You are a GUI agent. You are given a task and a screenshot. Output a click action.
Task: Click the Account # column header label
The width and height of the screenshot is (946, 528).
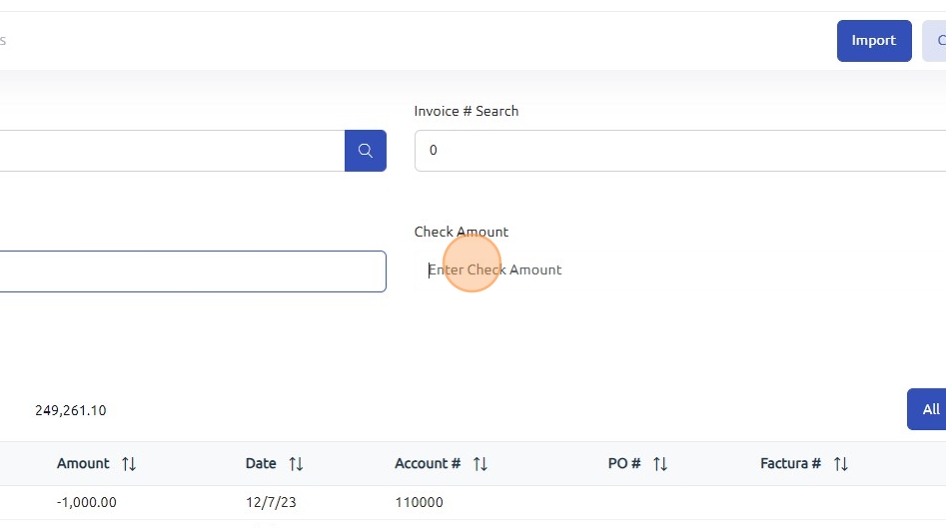428,464
